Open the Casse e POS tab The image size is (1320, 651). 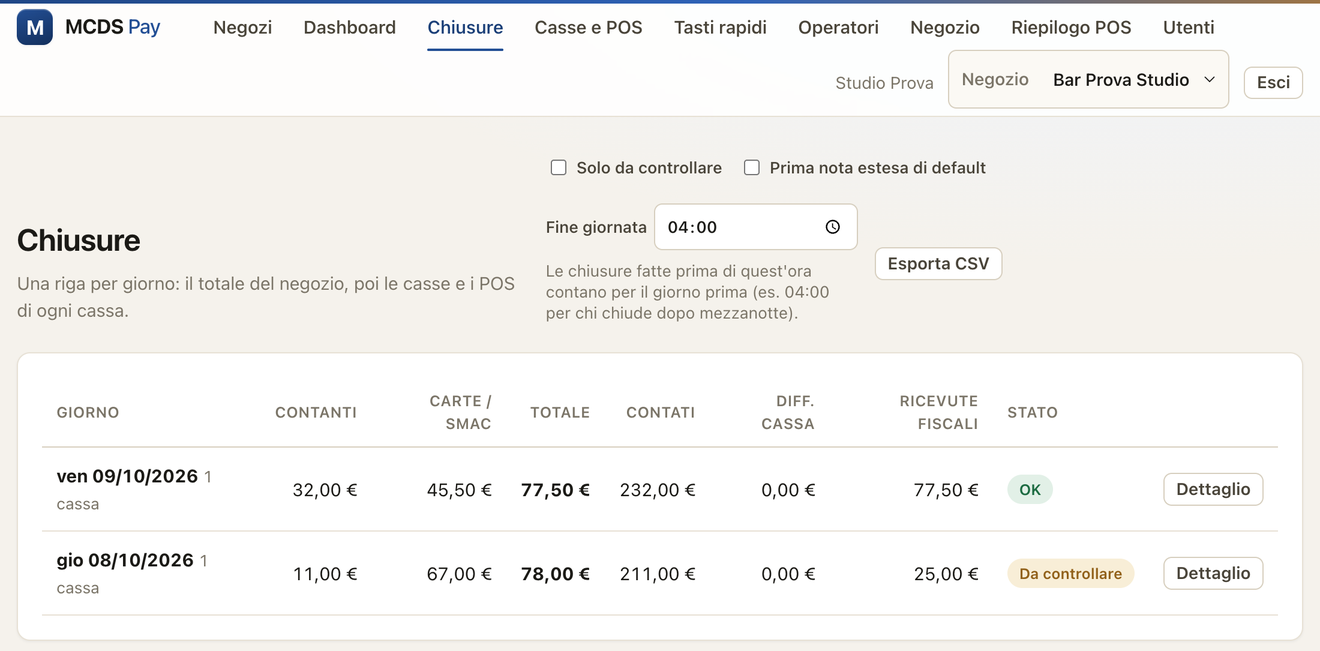(589, 28)
